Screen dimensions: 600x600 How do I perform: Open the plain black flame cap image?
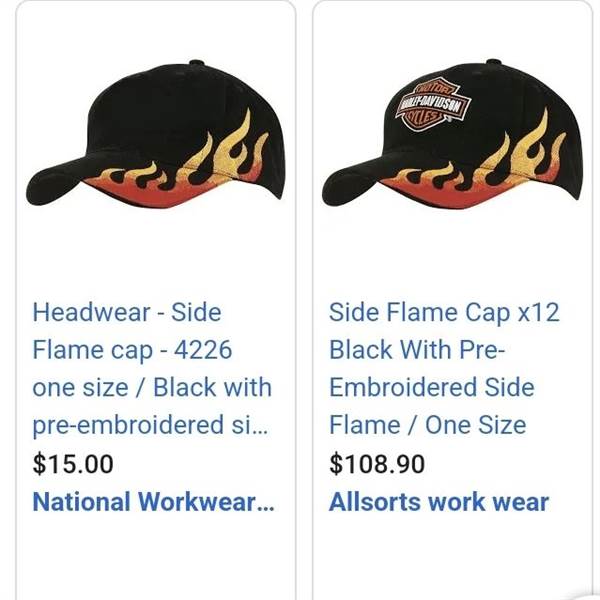[x=156, y=134]
